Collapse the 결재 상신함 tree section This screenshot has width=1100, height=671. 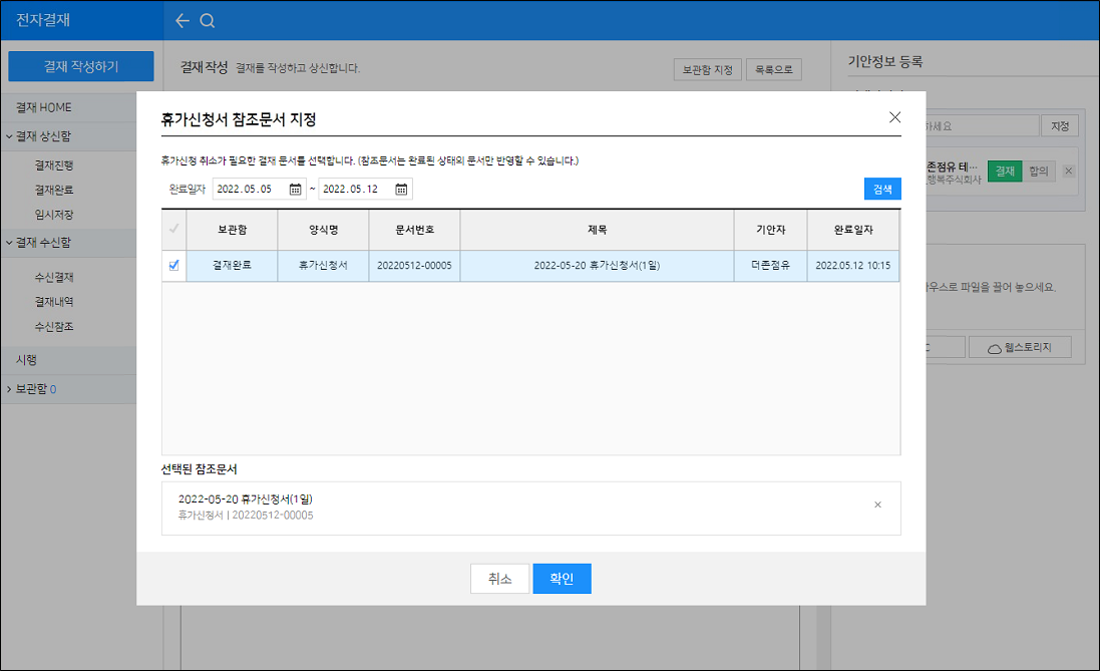9,136
